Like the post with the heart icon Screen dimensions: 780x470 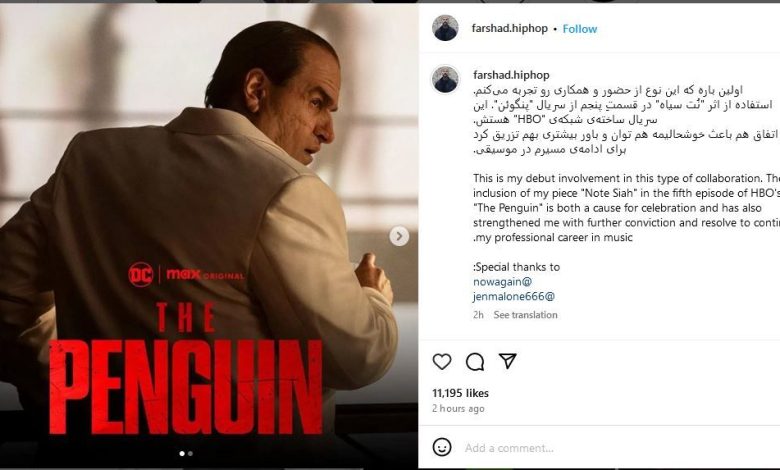tap(442, 361)
